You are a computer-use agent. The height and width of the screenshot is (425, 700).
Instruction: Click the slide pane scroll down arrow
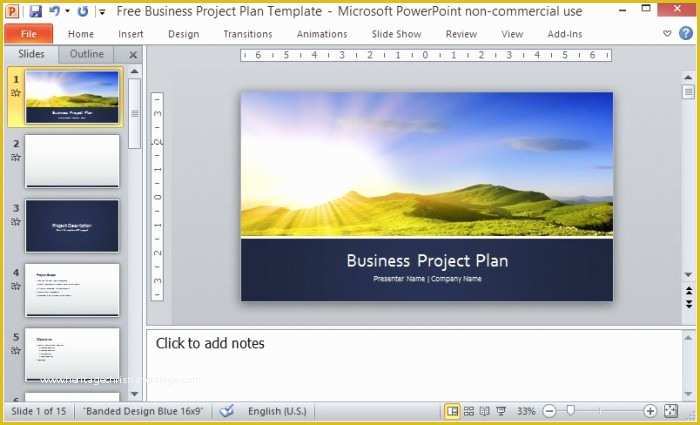pos(134,394)
